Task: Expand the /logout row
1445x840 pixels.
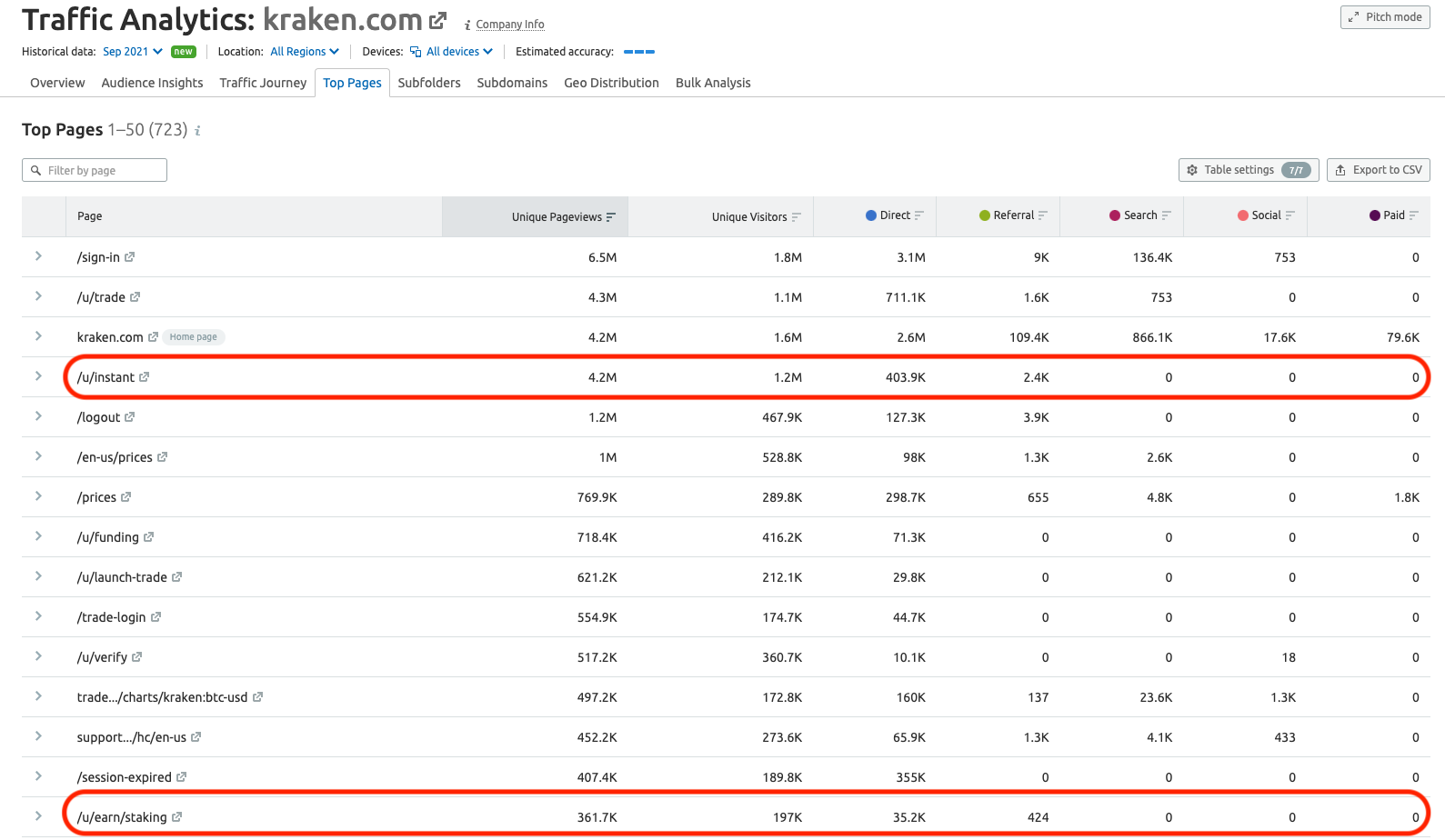Action: point(38,416)
